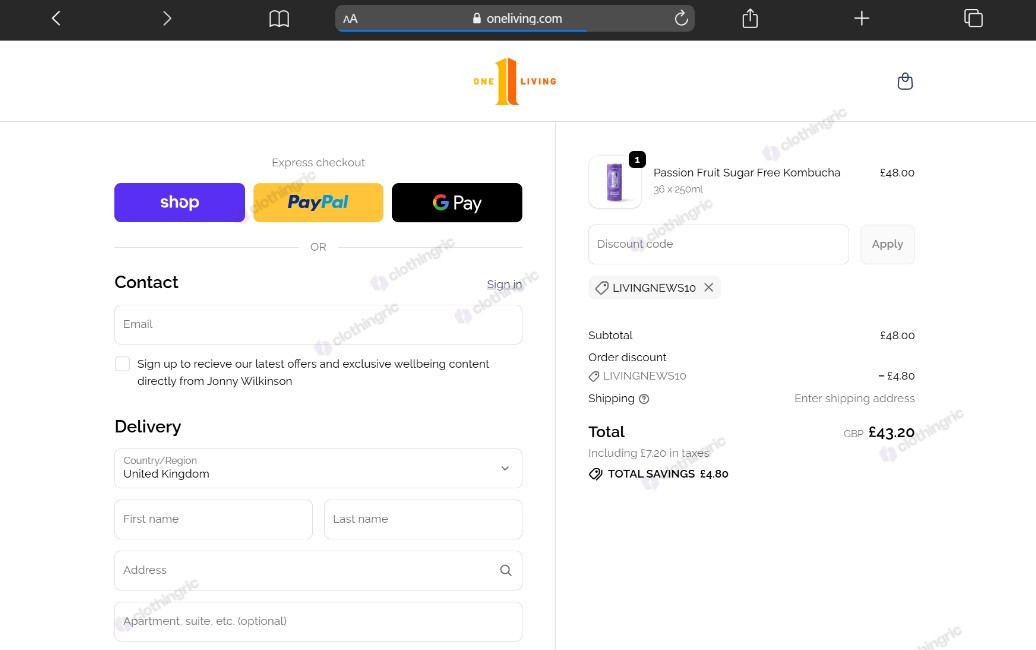Open a new tab with the plus icon
The image size is (1036, 650).
pos(862,18)
